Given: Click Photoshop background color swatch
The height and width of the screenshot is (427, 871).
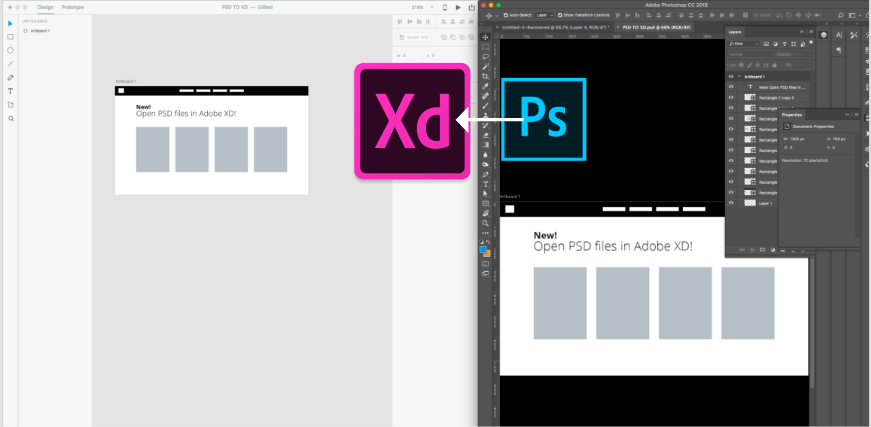Looking at the screenshot, I should tap(489, 255).
